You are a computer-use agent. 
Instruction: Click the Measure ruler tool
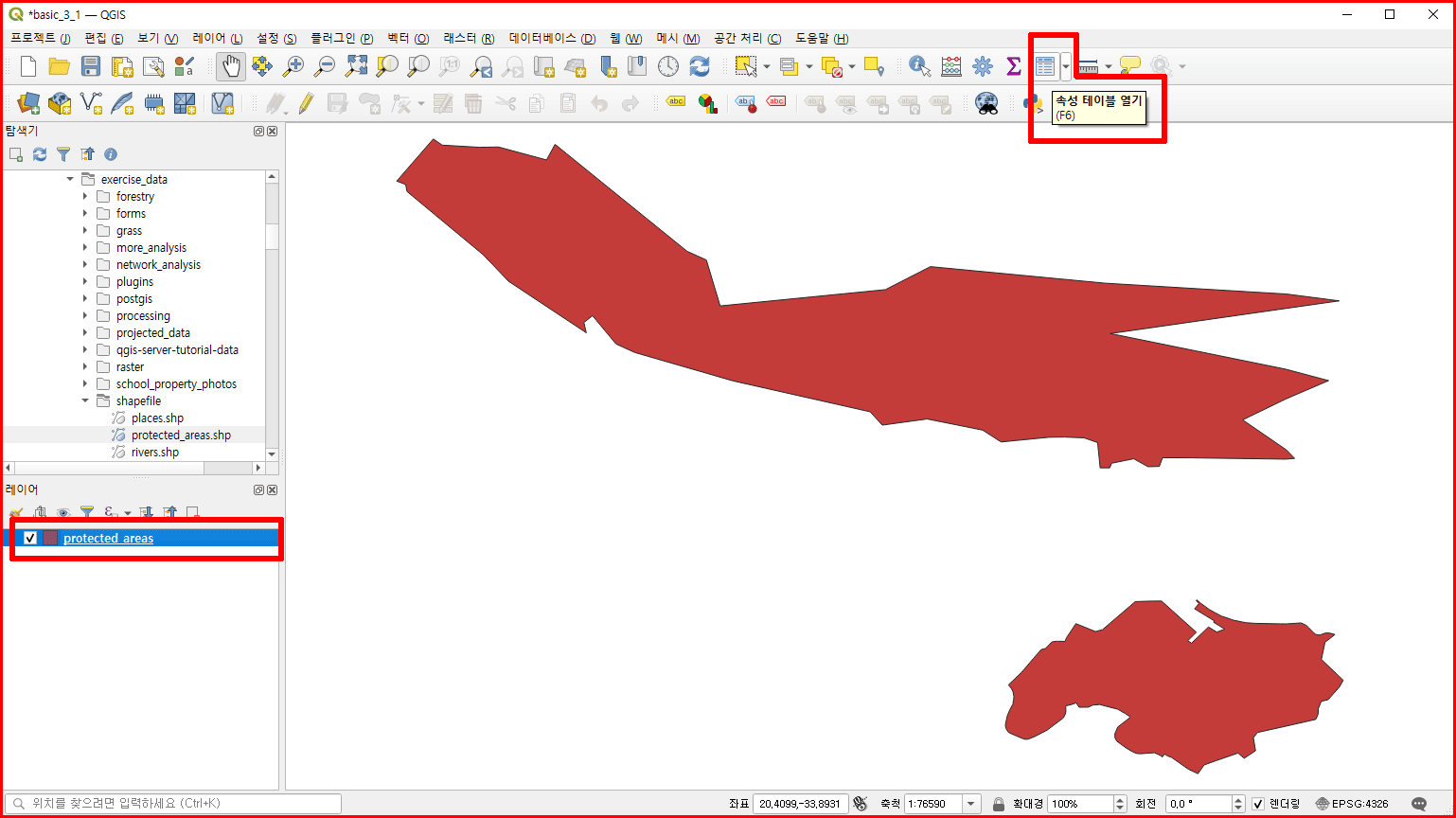[x=1088, y=66]
